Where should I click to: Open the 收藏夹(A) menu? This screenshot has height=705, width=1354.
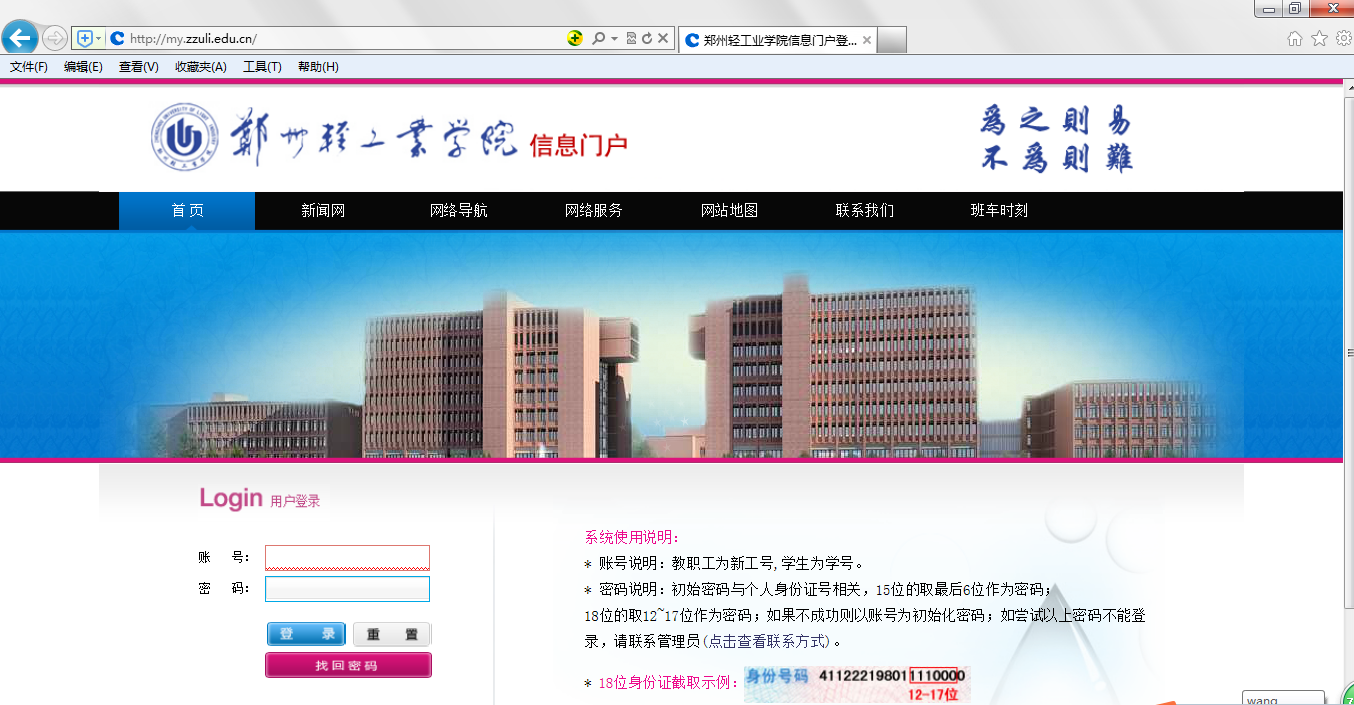click(201, 67)
